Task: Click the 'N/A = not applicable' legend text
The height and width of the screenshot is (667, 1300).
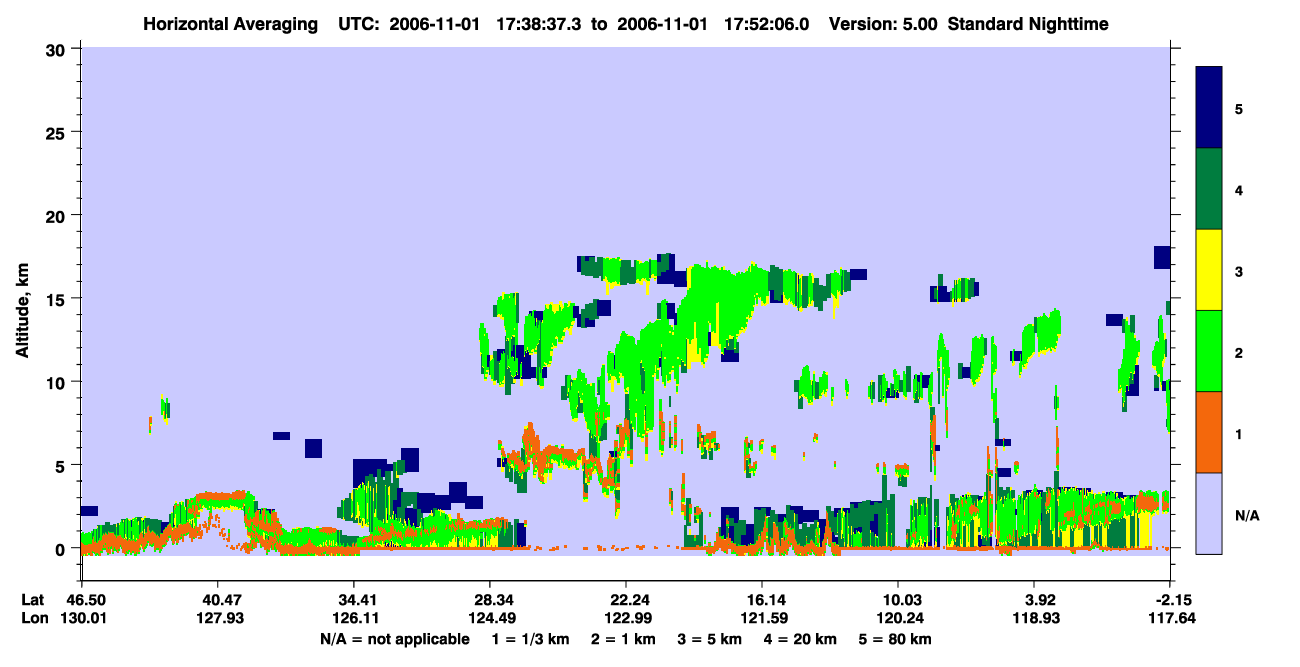Action: point(394,638)
